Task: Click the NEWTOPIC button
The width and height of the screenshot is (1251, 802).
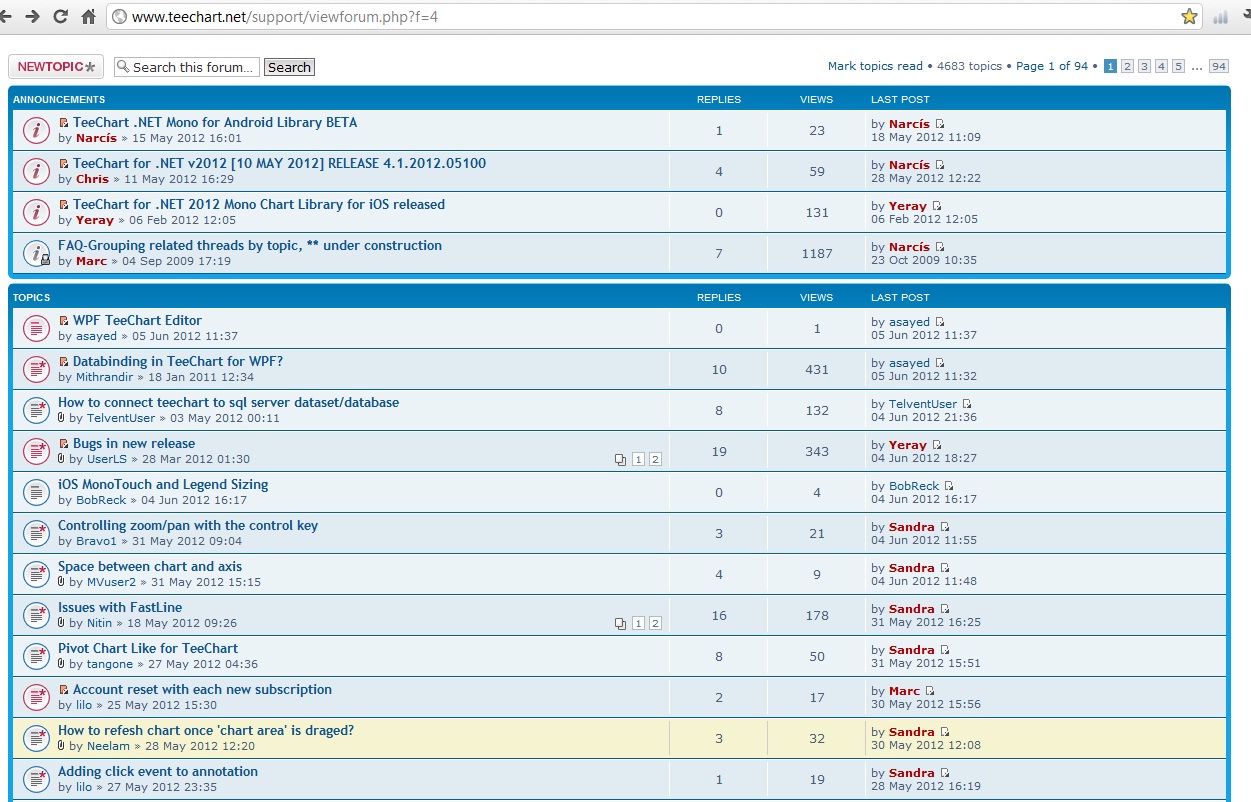Action: tap(56, 67)
